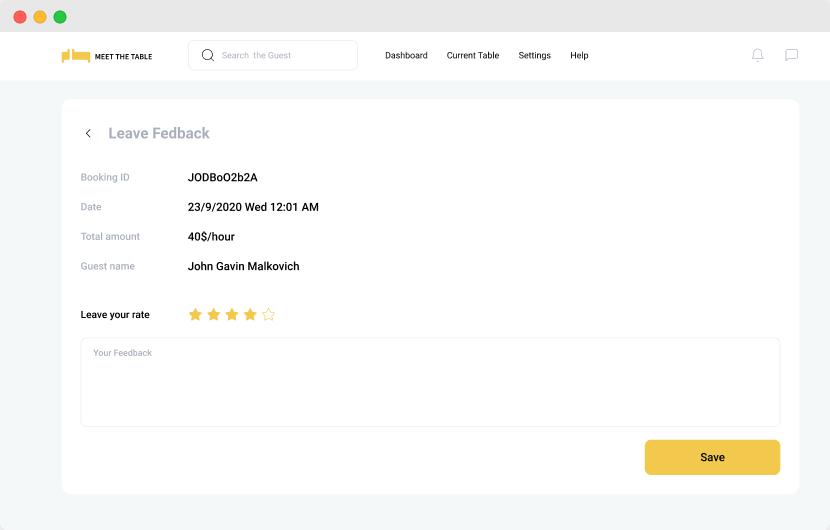Go to Current Table
Screen dimensions: 830x530
(x=473, y=55)
